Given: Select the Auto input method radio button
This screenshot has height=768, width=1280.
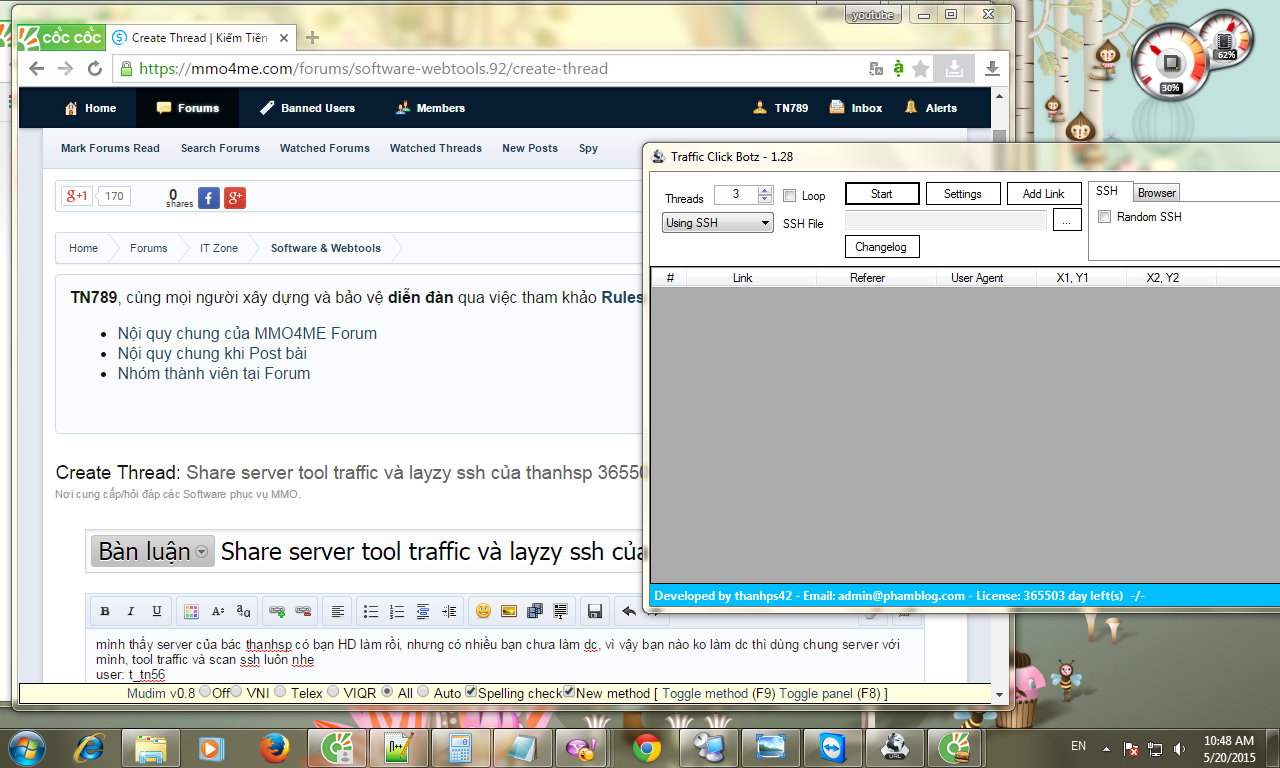Looking at the screenshot, I should click(423, 692).
